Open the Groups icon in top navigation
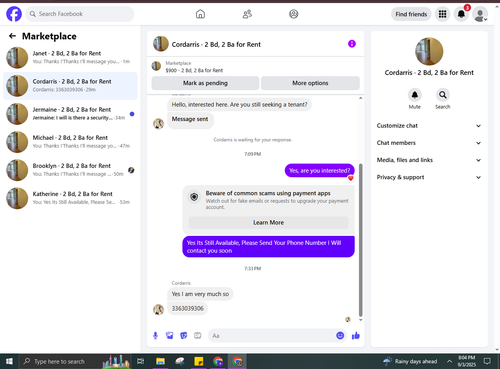This screenshot has width=500, height=369. click(x=294, y=14)
